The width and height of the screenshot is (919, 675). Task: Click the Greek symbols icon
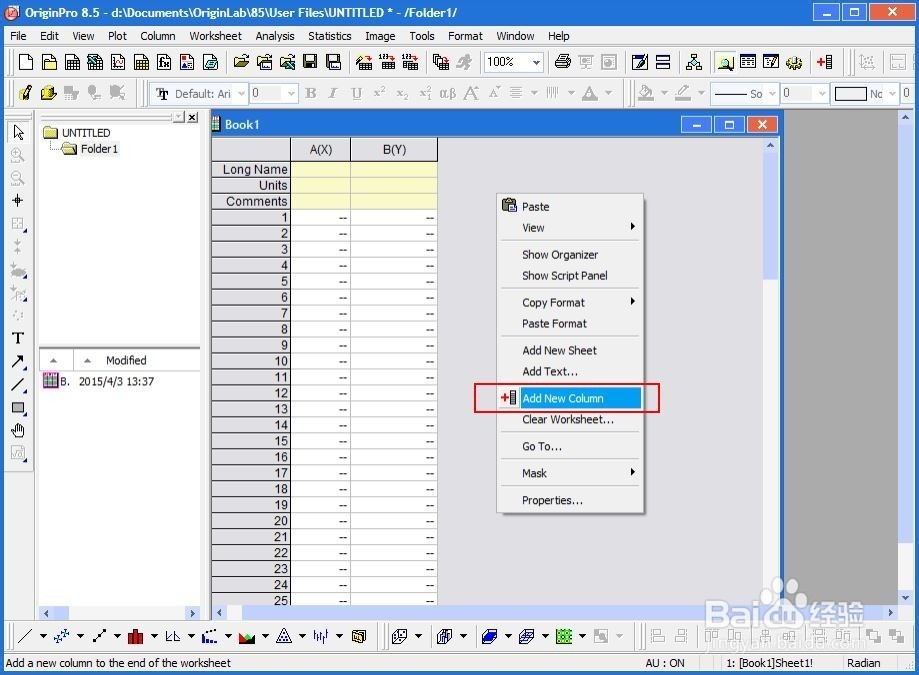click(x=448, y=93)
